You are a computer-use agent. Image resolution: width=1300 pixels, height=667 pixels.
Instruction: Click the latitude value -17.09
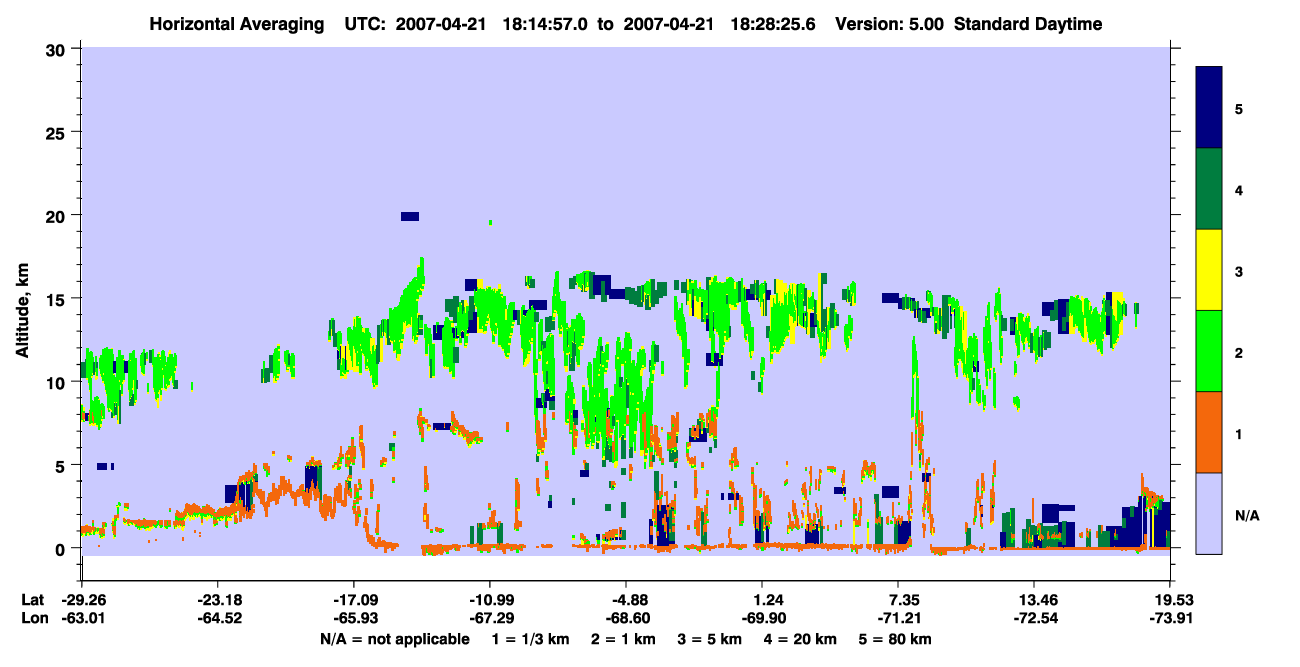(x=354, y=600)
